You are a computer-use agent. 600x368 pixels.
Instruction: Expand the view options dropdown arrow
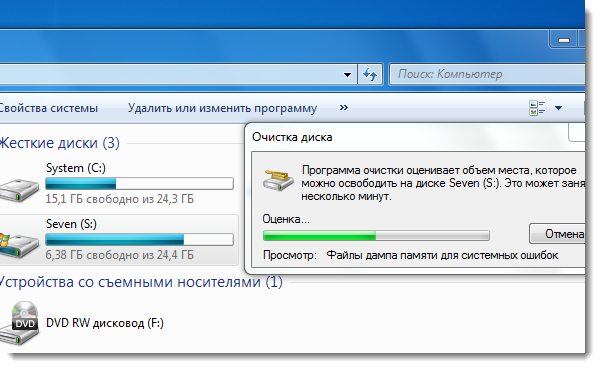point(558,108)
